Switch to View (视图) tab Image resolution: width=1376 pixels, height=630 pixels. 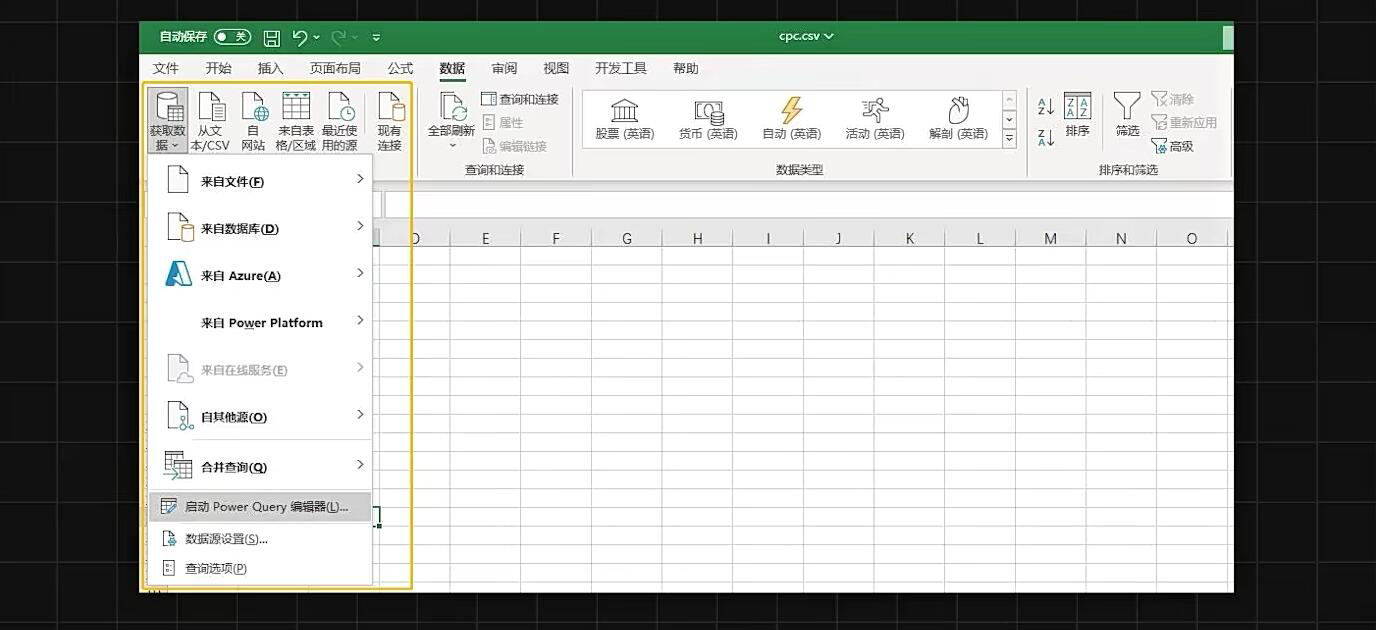tap(556, 68)
